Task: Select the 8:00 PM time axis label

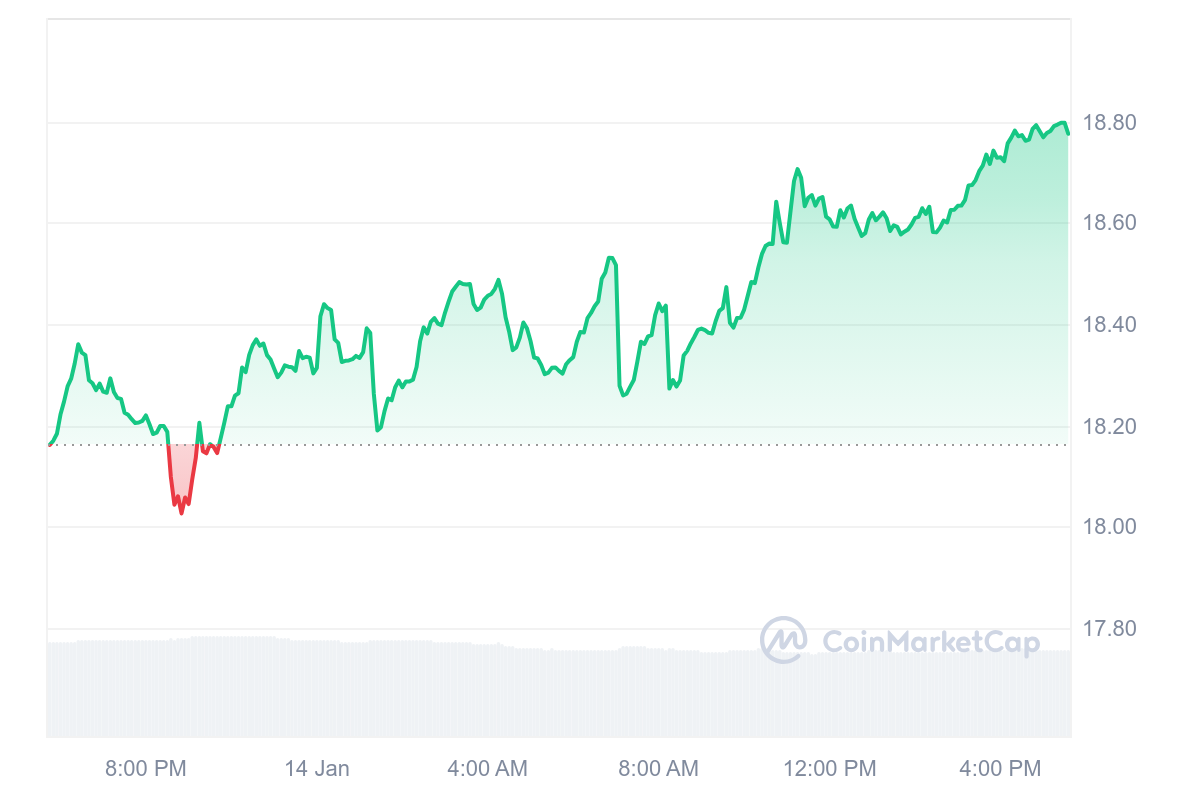Action: [145, 769]
